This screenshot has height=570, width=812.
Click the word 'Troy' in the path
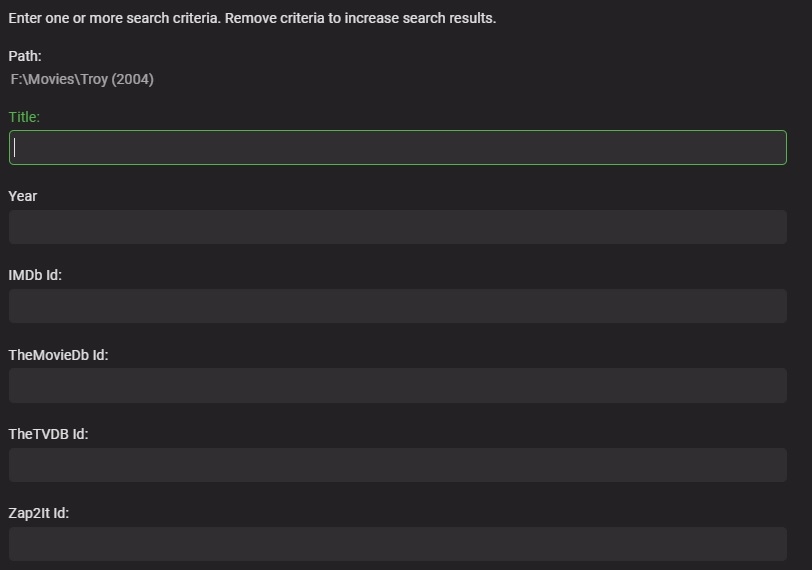[92, 79]
